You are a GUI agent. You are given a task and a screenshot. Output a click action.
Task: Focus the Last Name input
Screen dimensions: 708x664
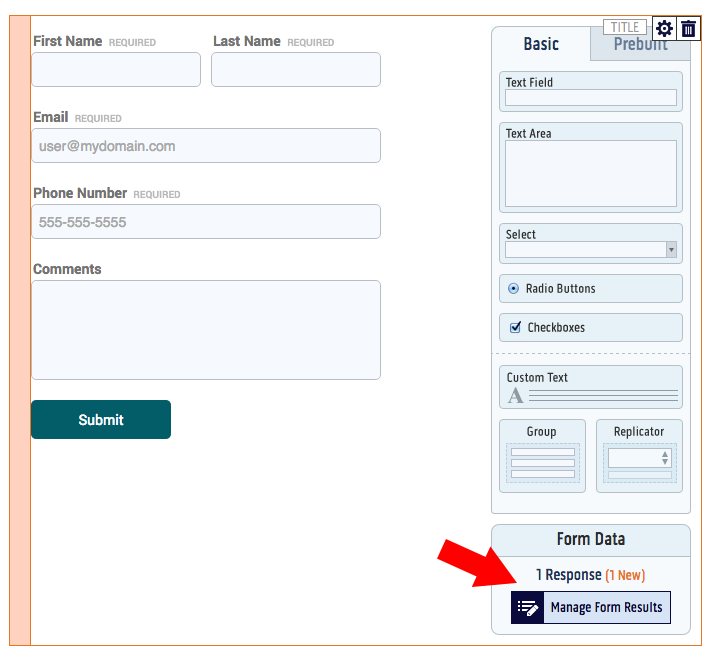tap(296, 70)
